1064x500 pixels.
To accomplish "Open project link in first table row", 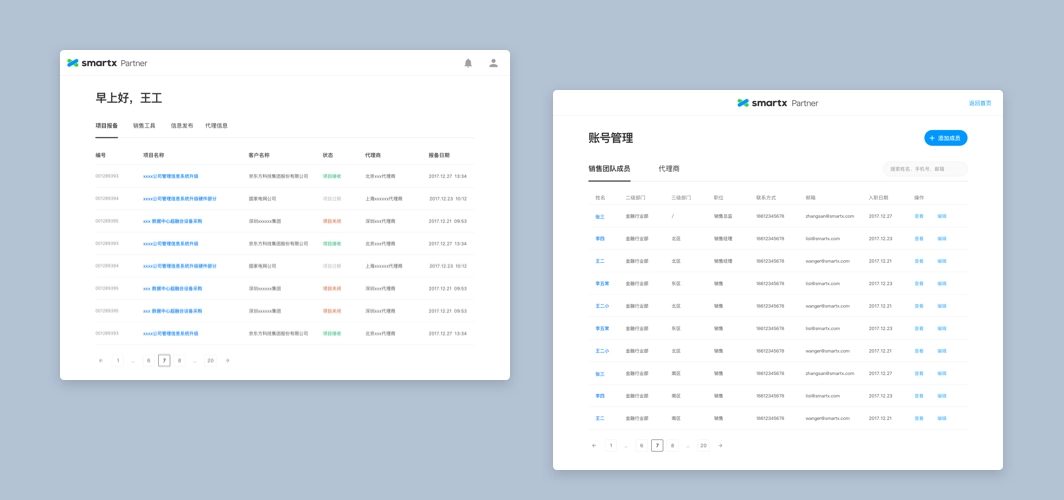I will click(x=170, y=176).
